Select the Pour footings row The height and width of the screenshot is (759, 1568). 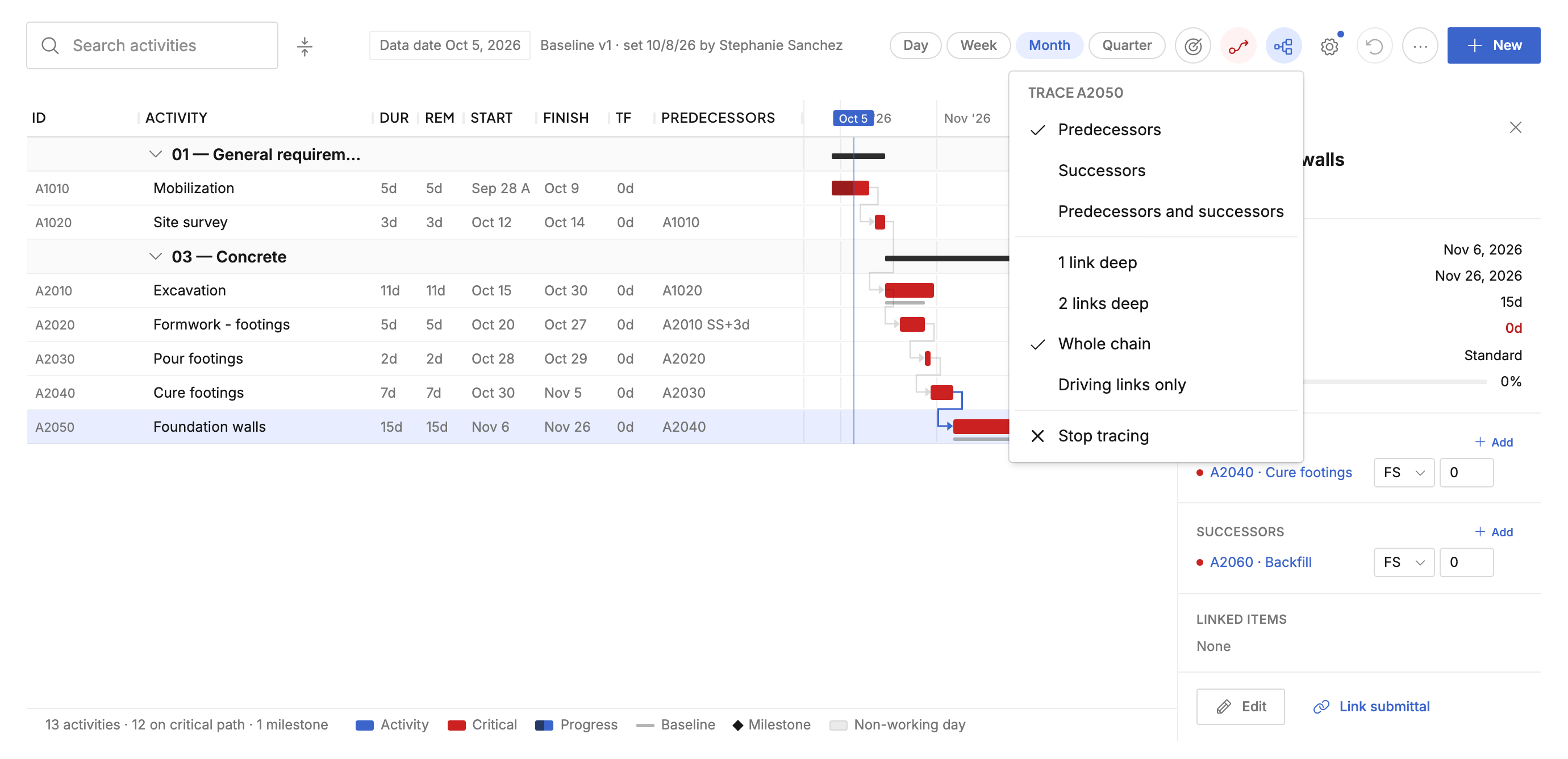point(415,359)
